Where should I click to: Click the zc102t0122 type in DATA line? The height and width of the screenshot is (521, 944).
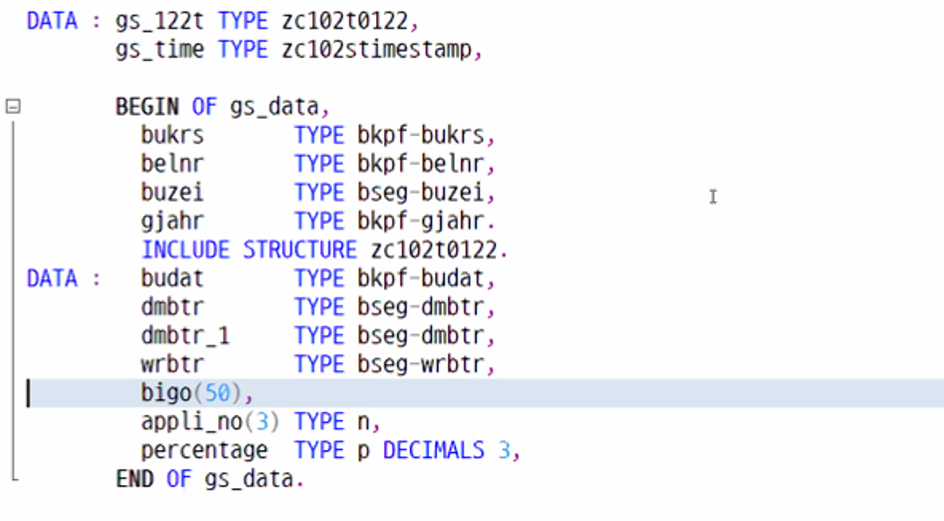click(x=345, y=22)
